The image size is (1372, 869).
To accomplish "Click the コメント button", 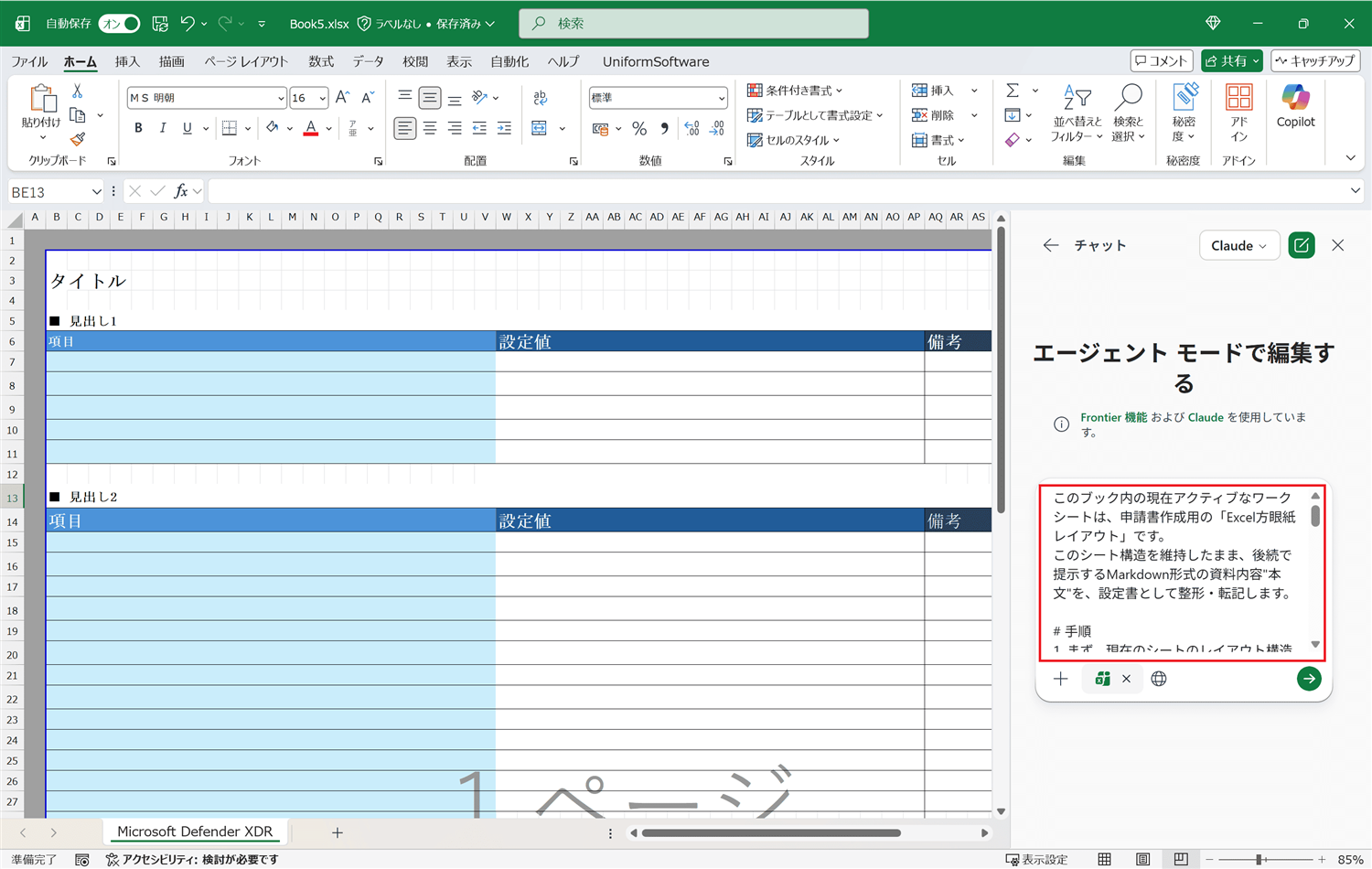I will click(1162, 61).
